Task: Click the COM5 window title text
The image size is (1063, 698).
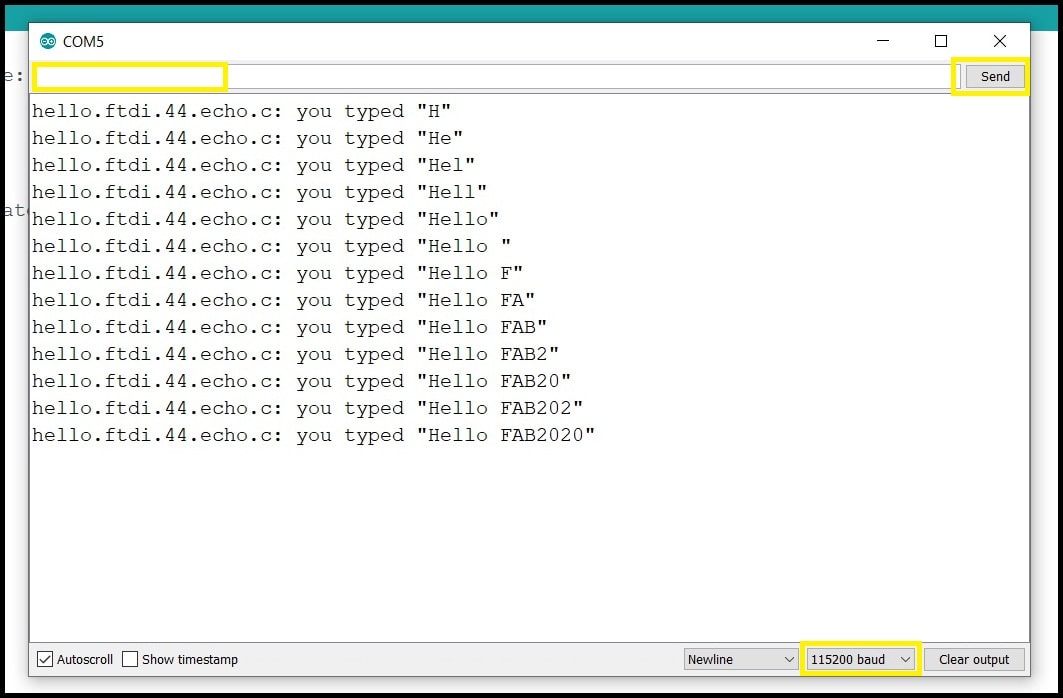Action: (x=83, y=41)
